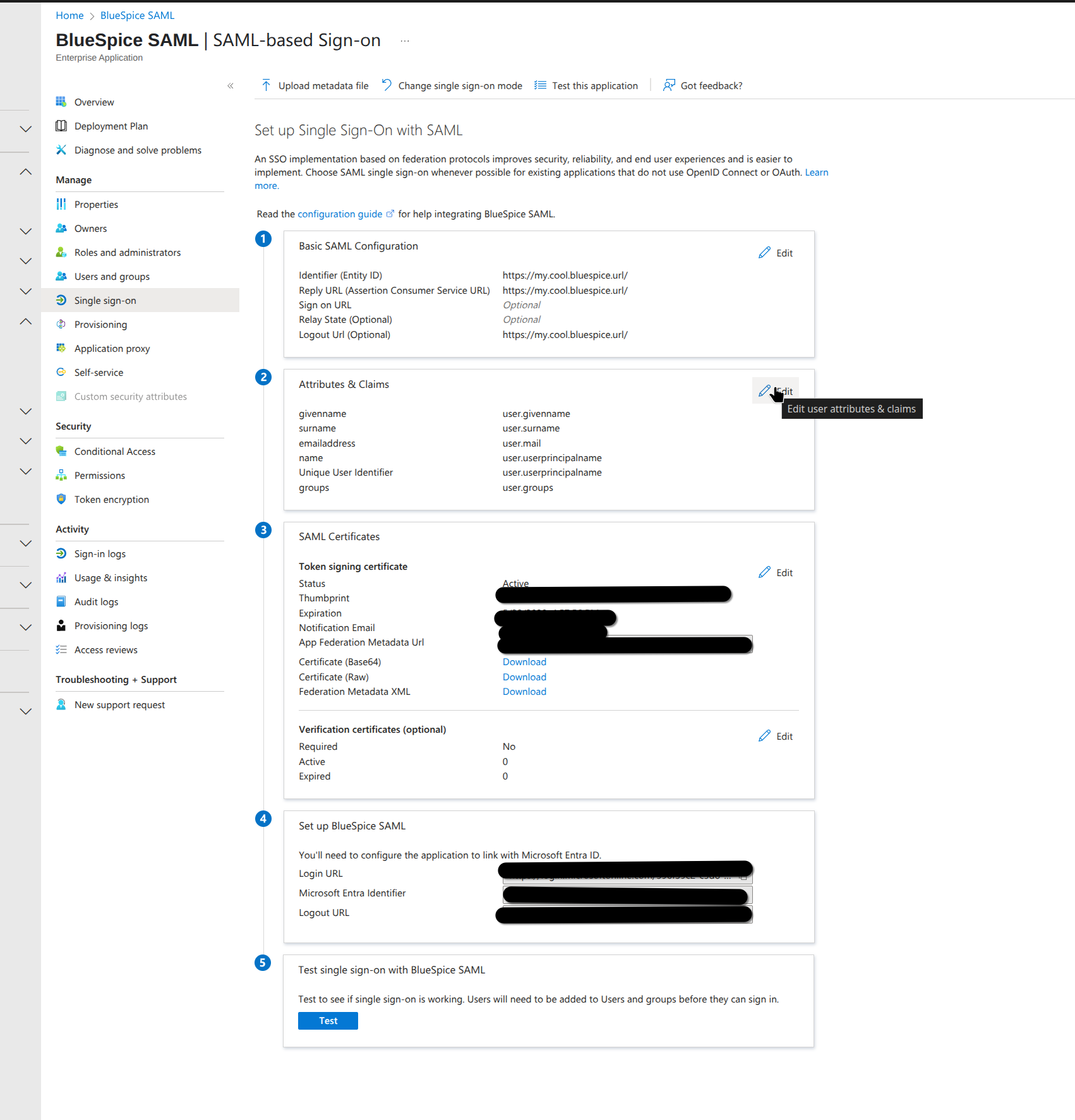Open Conditional Access under Security
The height and width of the screenshot is (1120, 1075).
[x=114, y=452]
